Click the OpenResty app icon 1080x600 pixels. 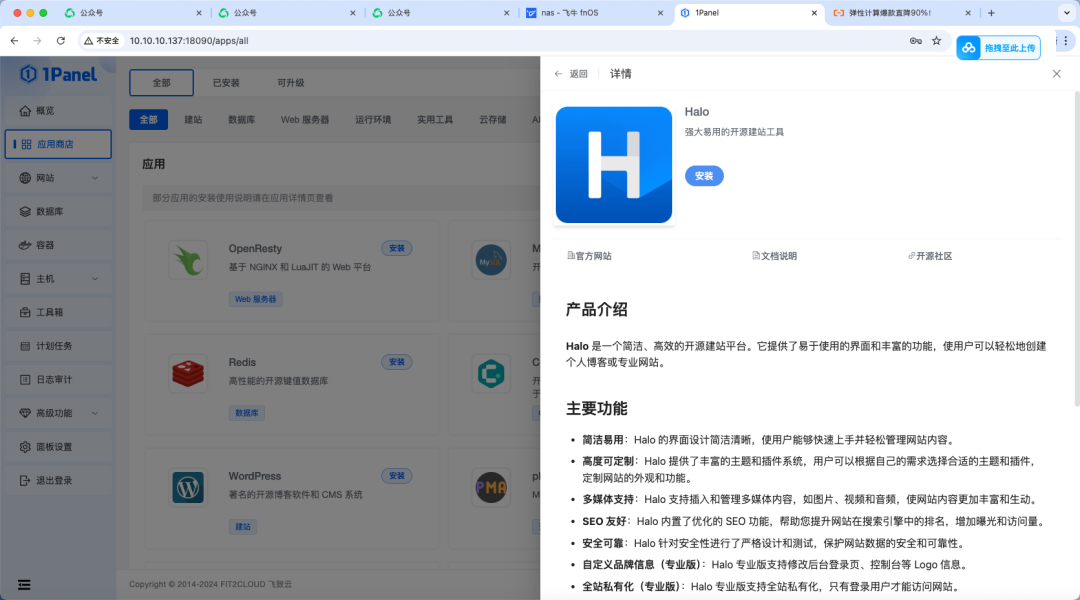click(x=188, y=260)
